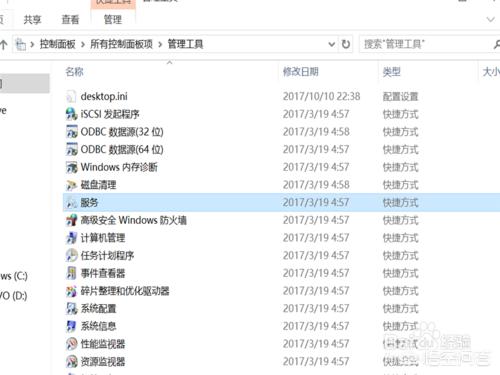Click the up-arrow navigation button

[4, 44]
